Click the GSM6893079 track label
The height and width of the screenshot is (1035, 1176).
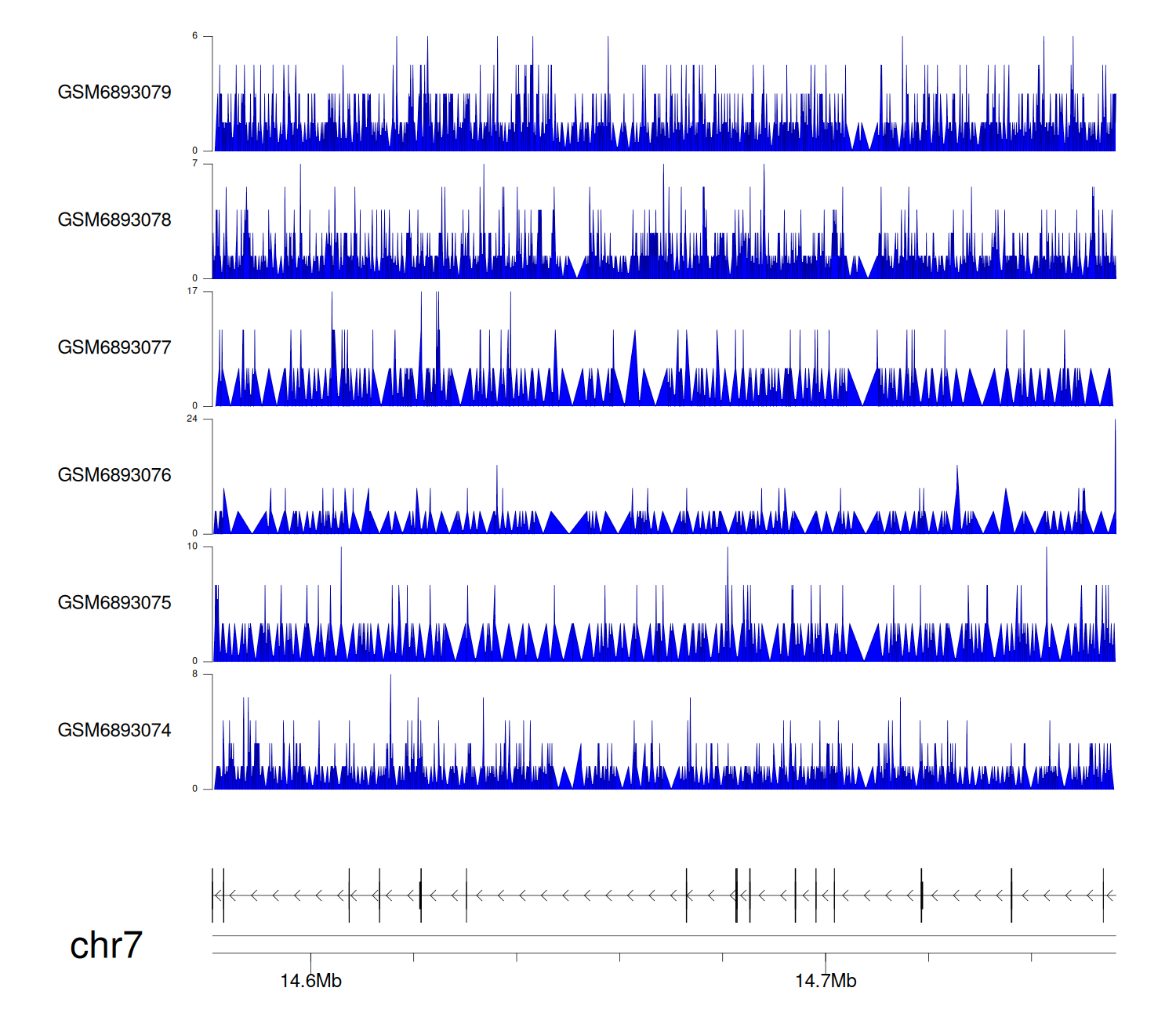(x=114, y=93)
